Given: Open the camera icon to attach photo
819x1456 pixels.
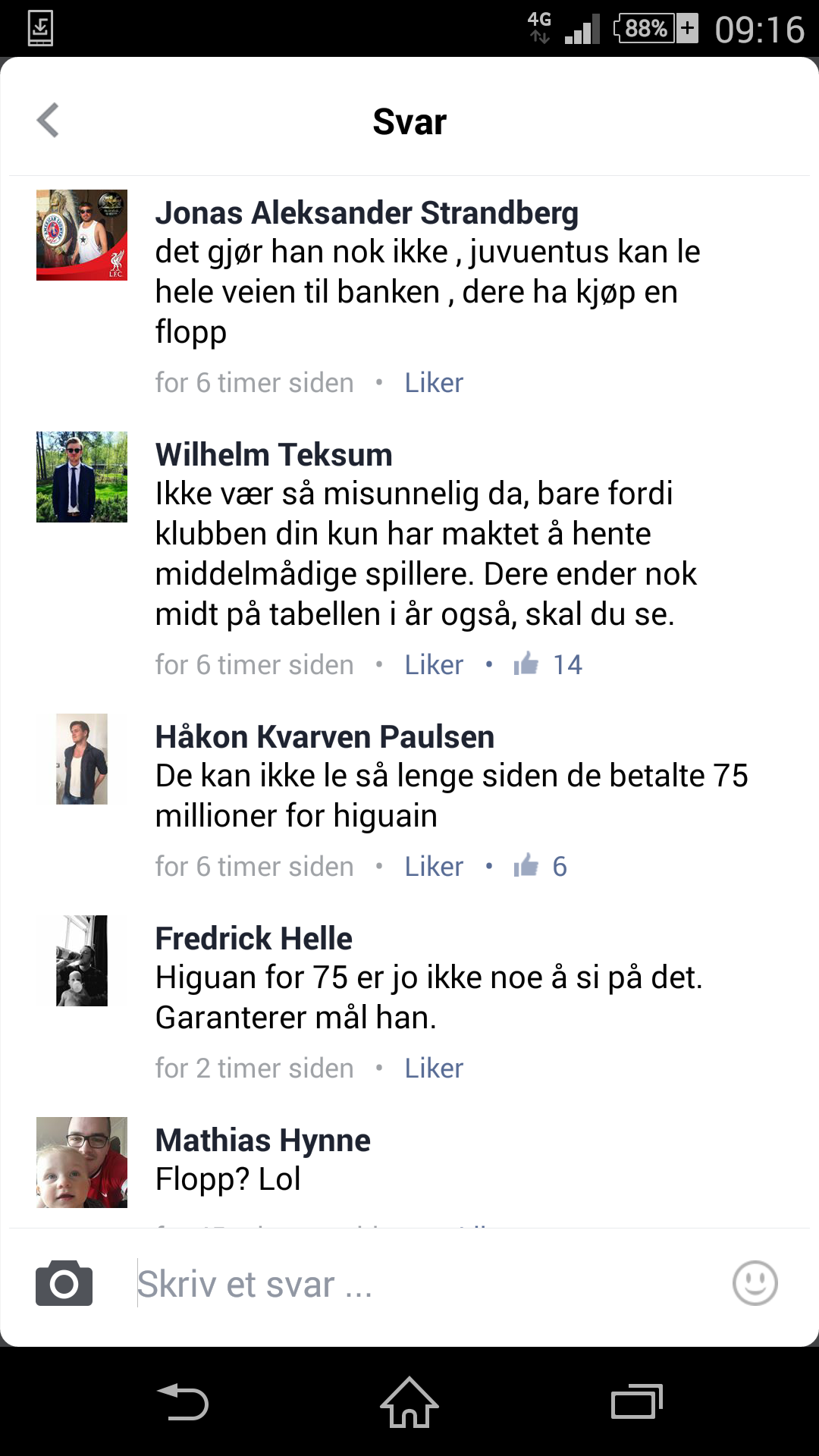Looking at the screenshot, I should 64,1283.
